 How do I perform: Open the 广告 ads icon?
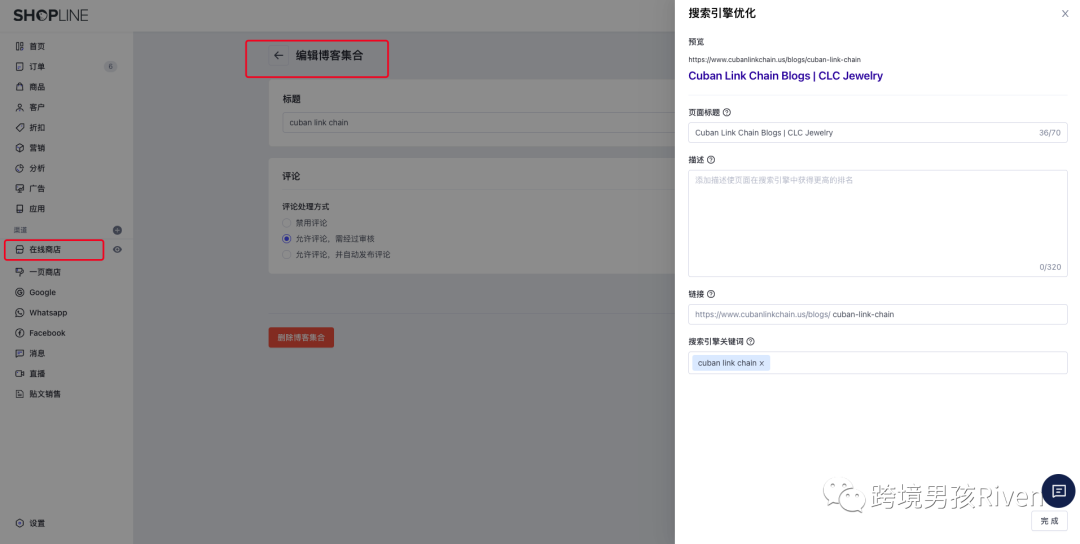point(19,189)
